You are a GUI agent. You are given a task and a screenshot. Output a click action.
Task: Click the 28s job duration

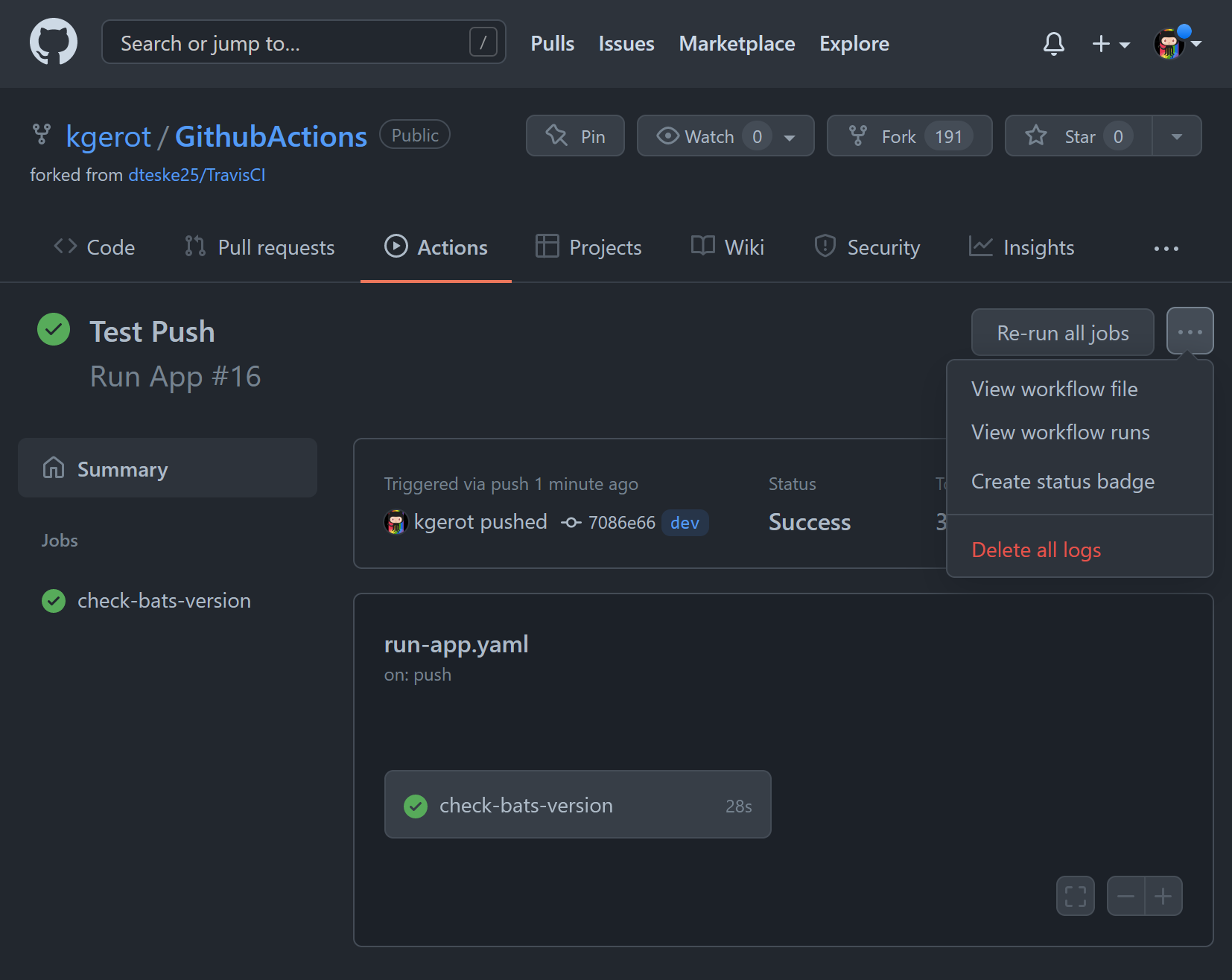coord(738,806)
